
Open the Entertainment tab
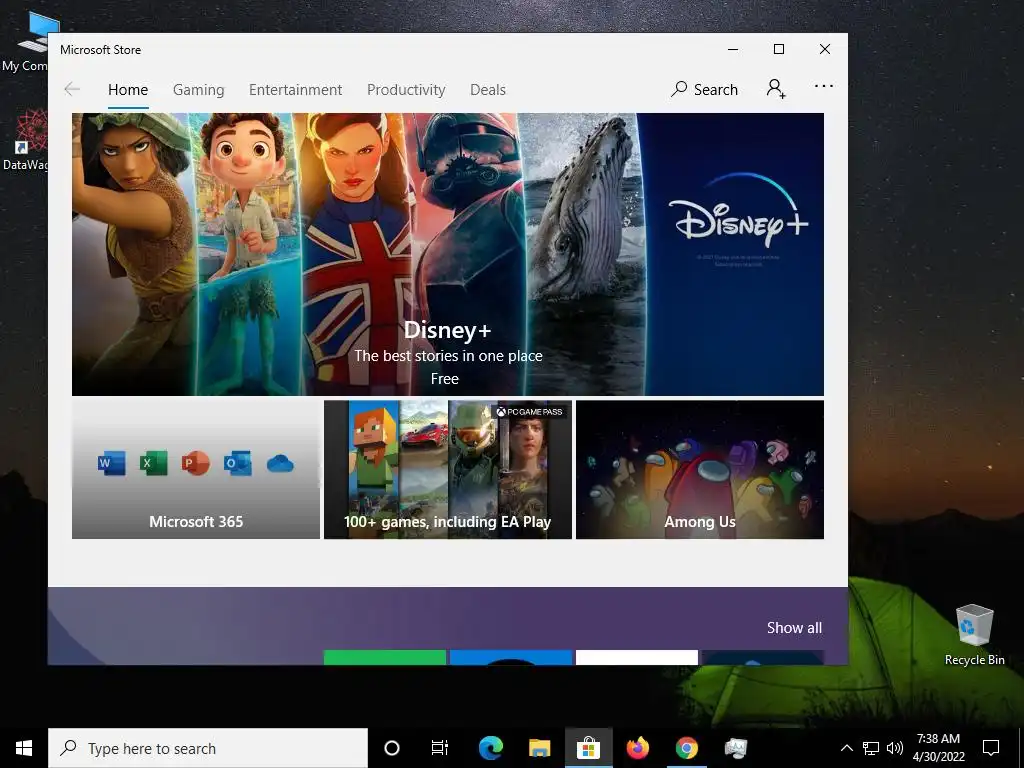[x=295, y=89]
